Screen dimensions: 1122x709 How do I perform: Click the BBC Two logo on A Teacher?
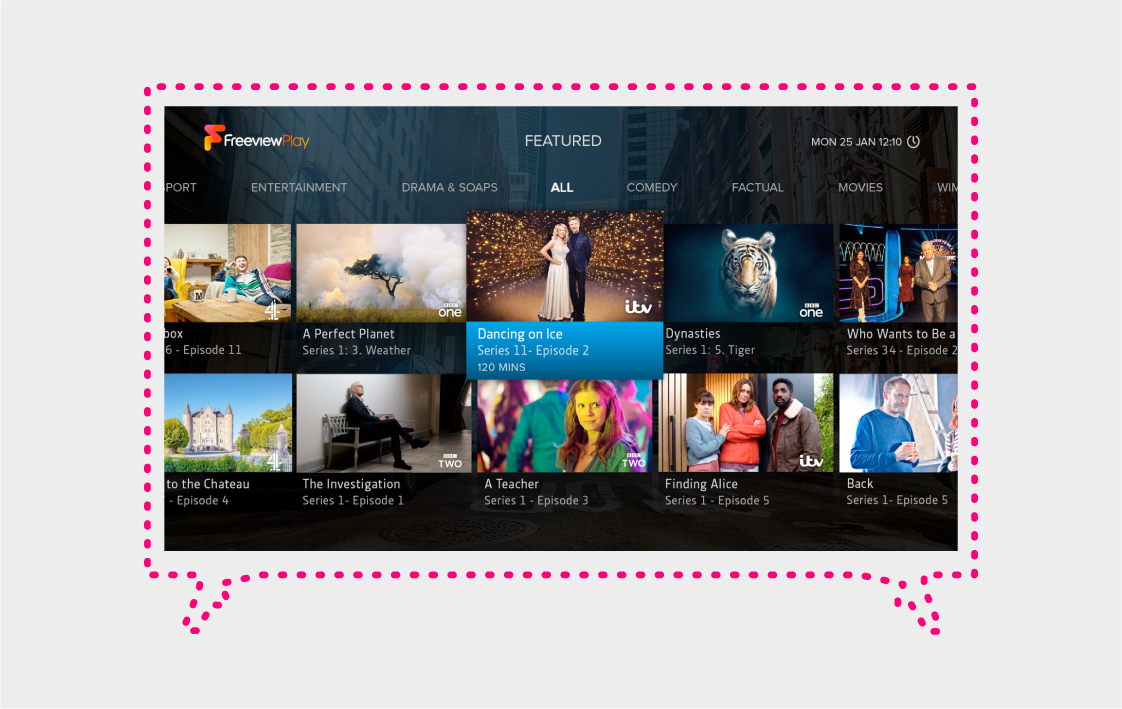click(633, 461)
